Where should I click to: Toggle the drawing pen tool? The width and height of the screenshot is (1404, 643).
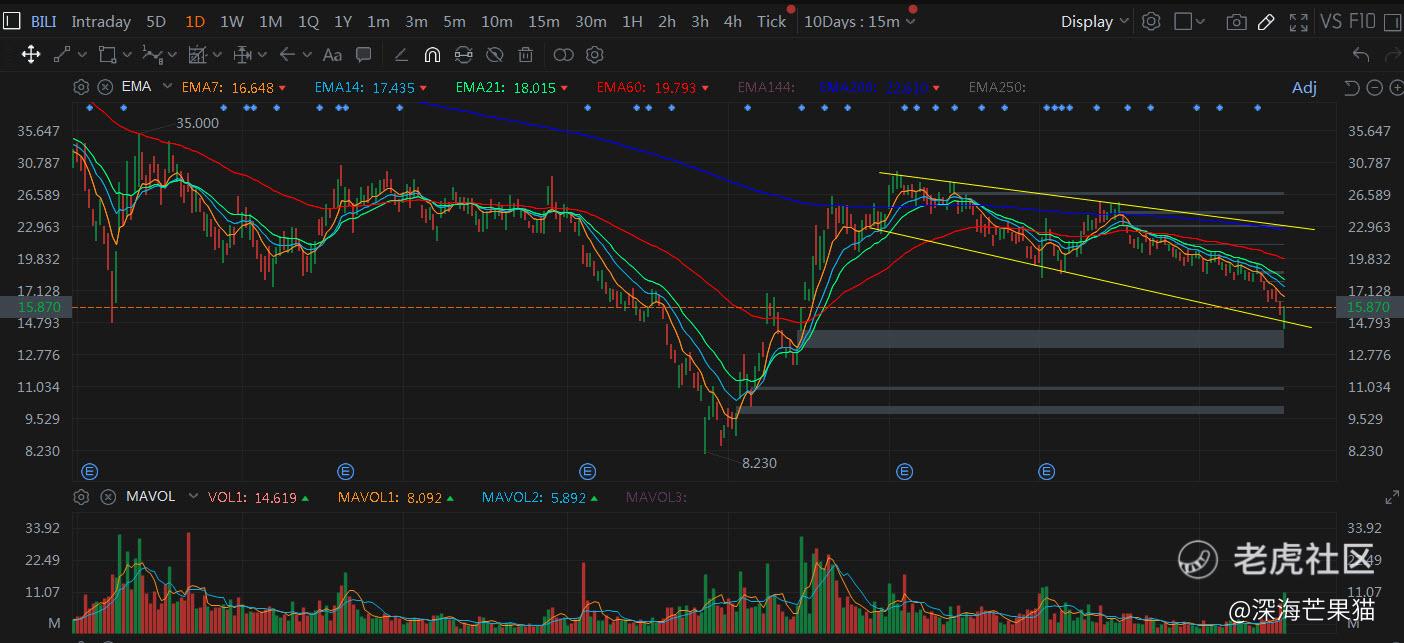[x=1266, y=21]
